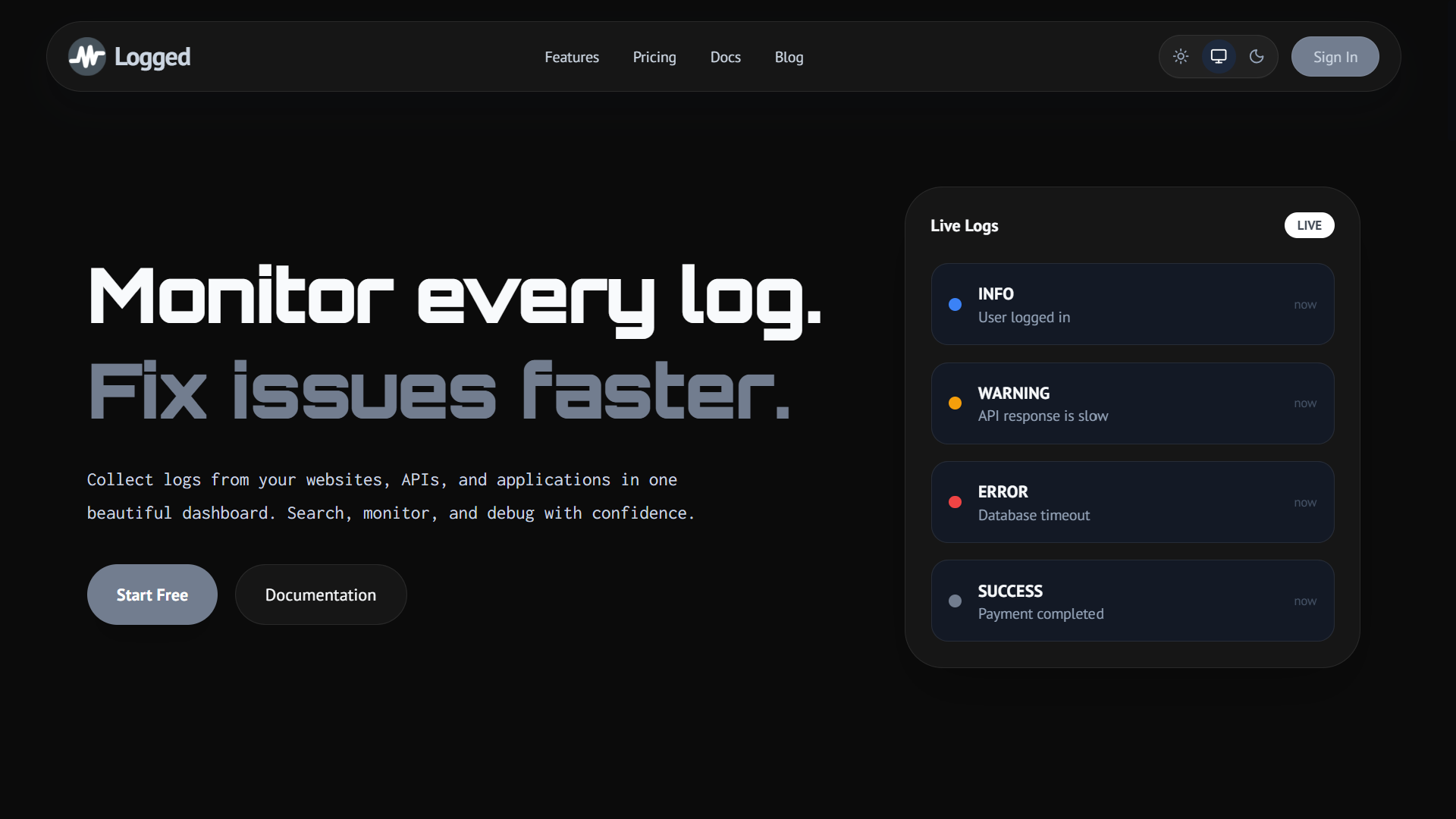Click 'Database timeout' message text
This screenshot has width=1456, height=819.
1034,515
